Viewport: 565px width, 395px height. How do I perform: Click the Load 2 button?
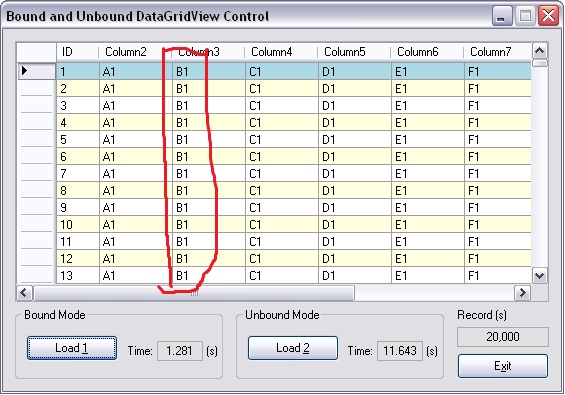(x=293, y=348)
